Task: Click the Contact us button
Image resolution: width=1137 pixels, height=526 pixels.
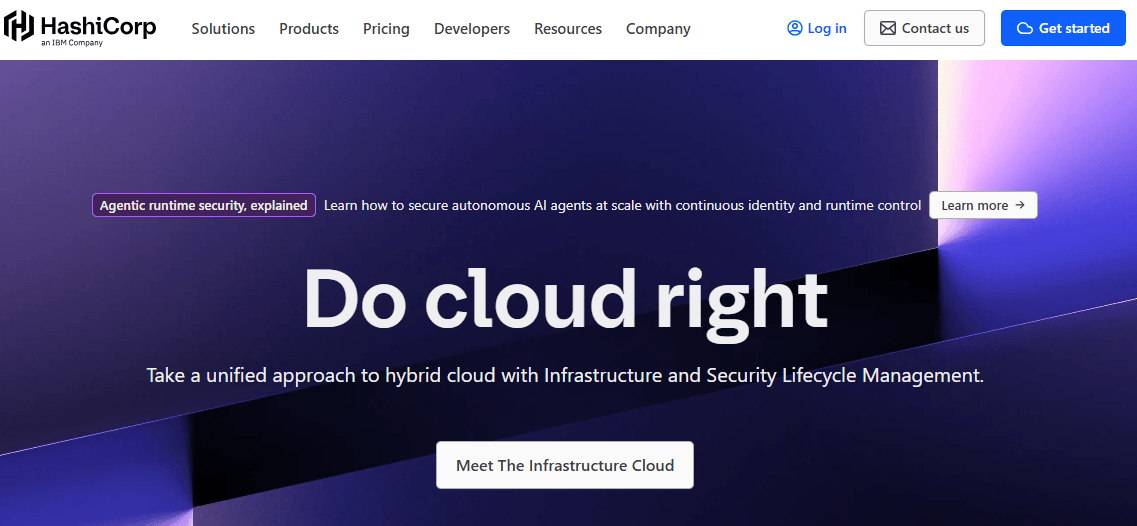Action: [x=925, y=28]
